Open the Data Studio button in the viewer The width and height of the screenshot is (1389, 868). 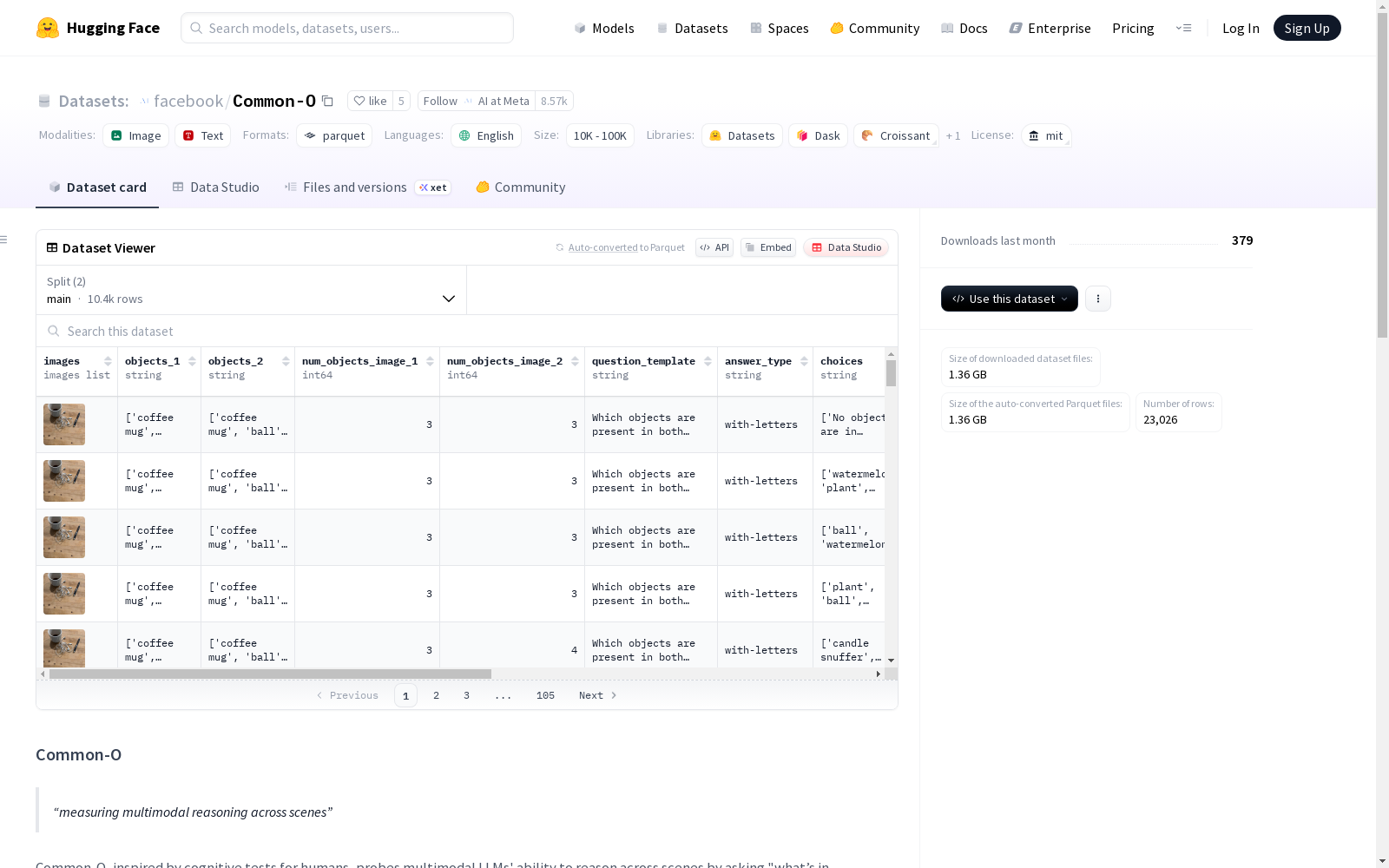(x=846, y=247)
